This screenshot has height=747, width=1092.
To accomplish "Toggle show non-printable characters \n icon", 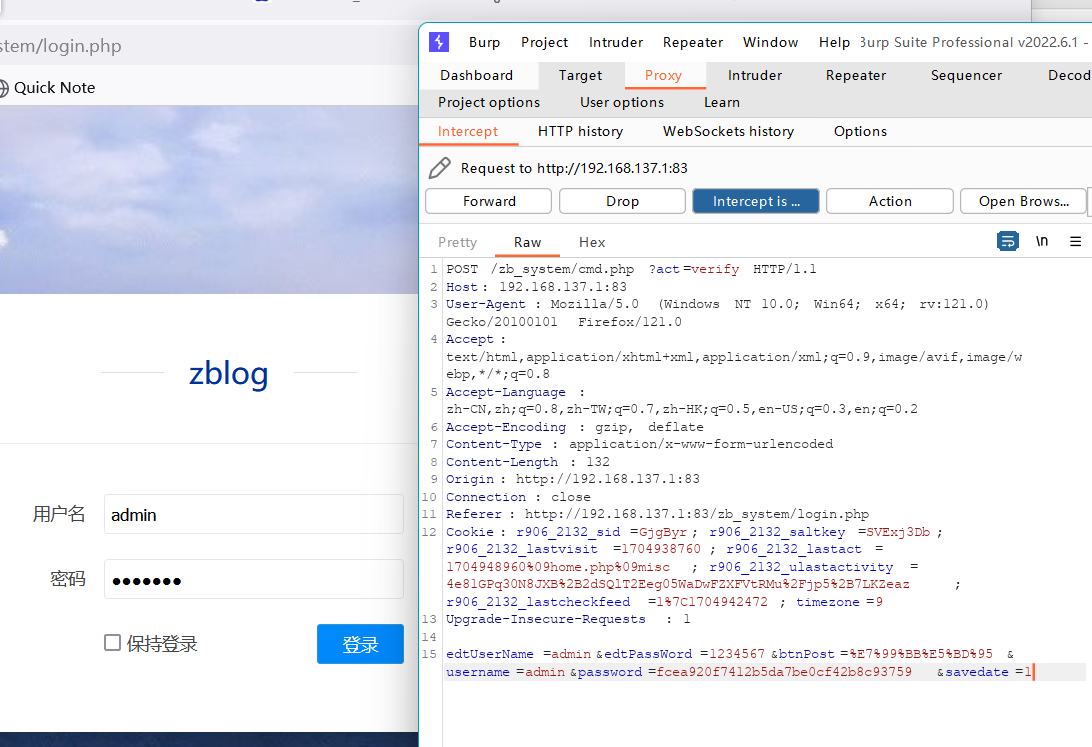I will (1042, 242).
